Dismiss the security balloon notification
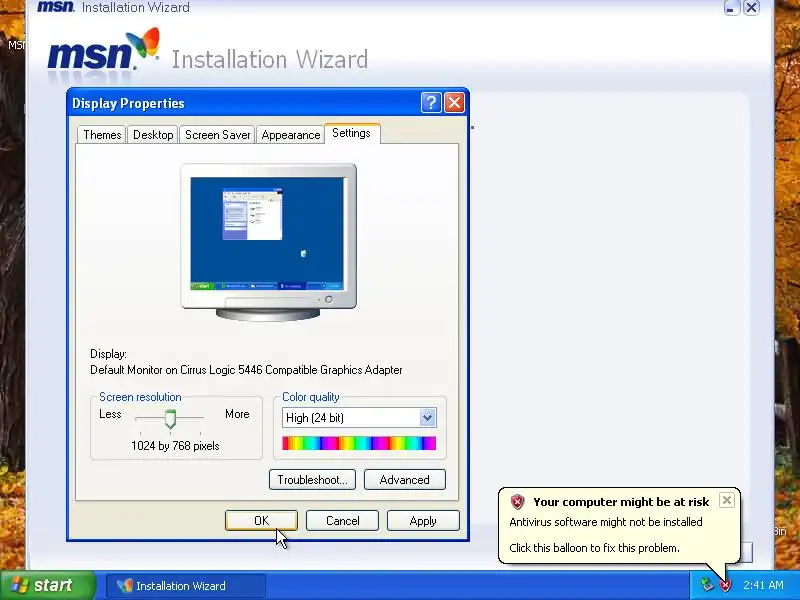 click(x=727, y=500)
